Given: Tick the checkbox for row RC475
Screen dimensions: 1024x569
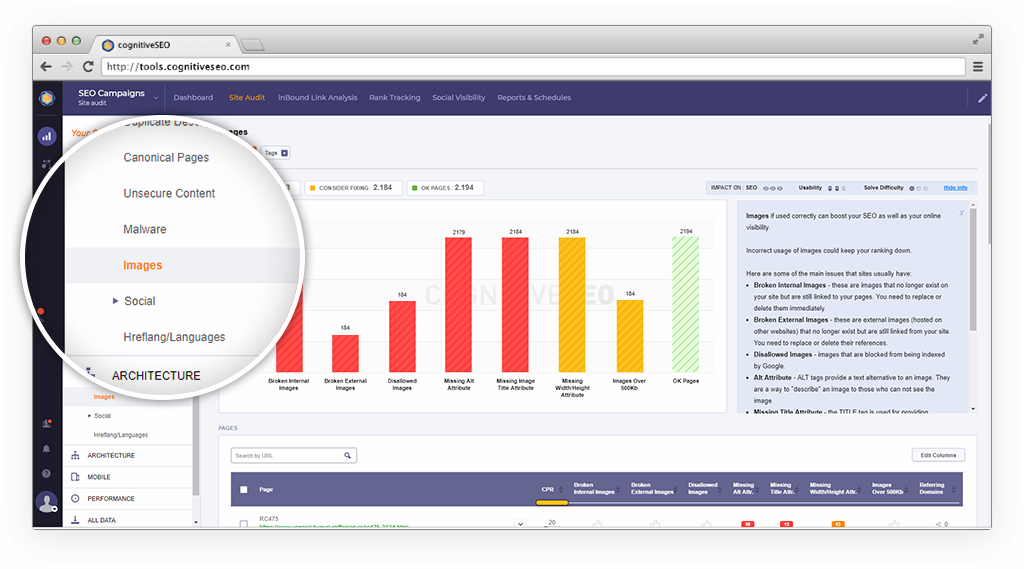Looking at the screenshot, I should pos(244,524).
